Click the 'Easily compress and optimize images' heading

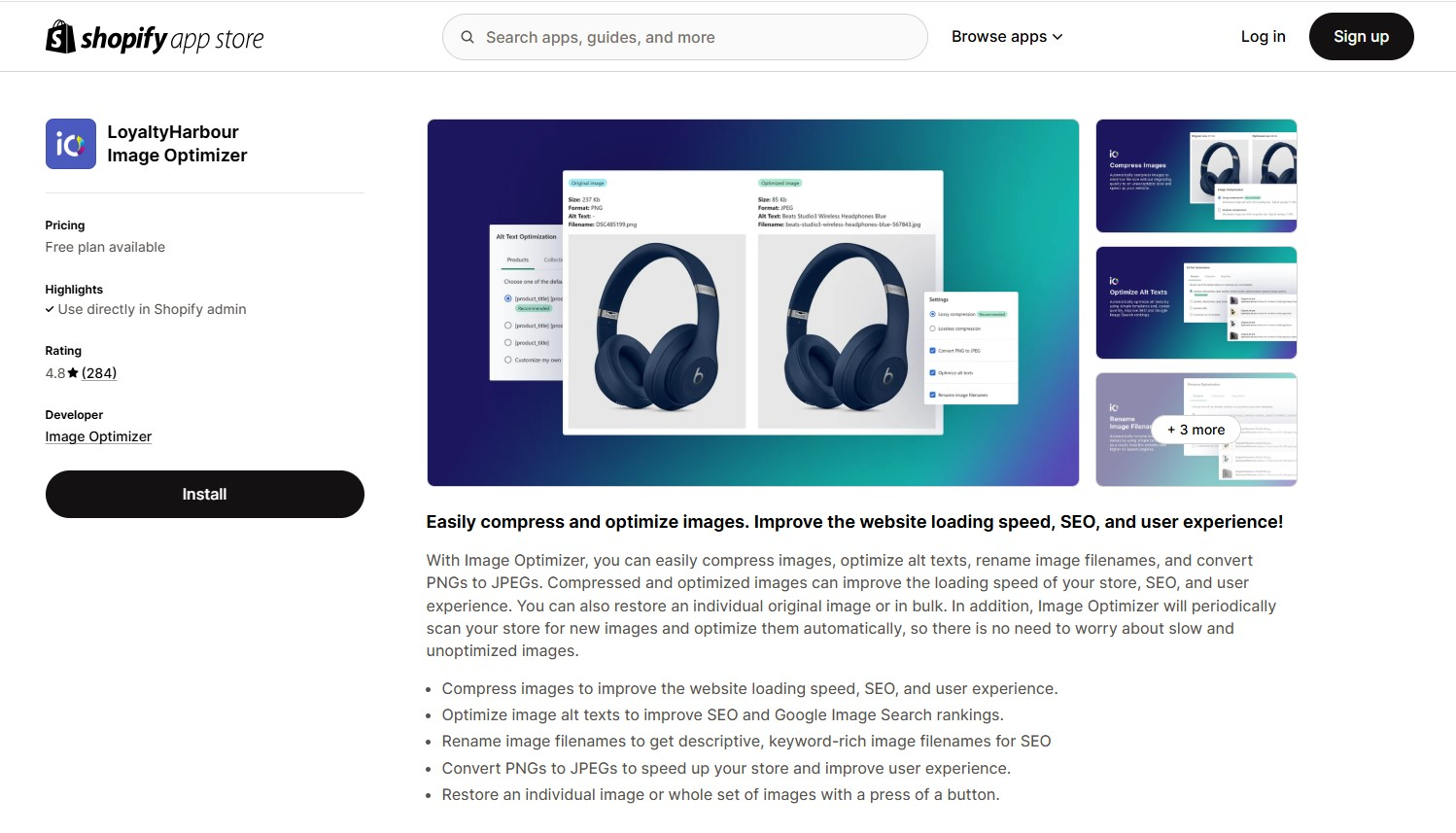(x=854, y=522)
